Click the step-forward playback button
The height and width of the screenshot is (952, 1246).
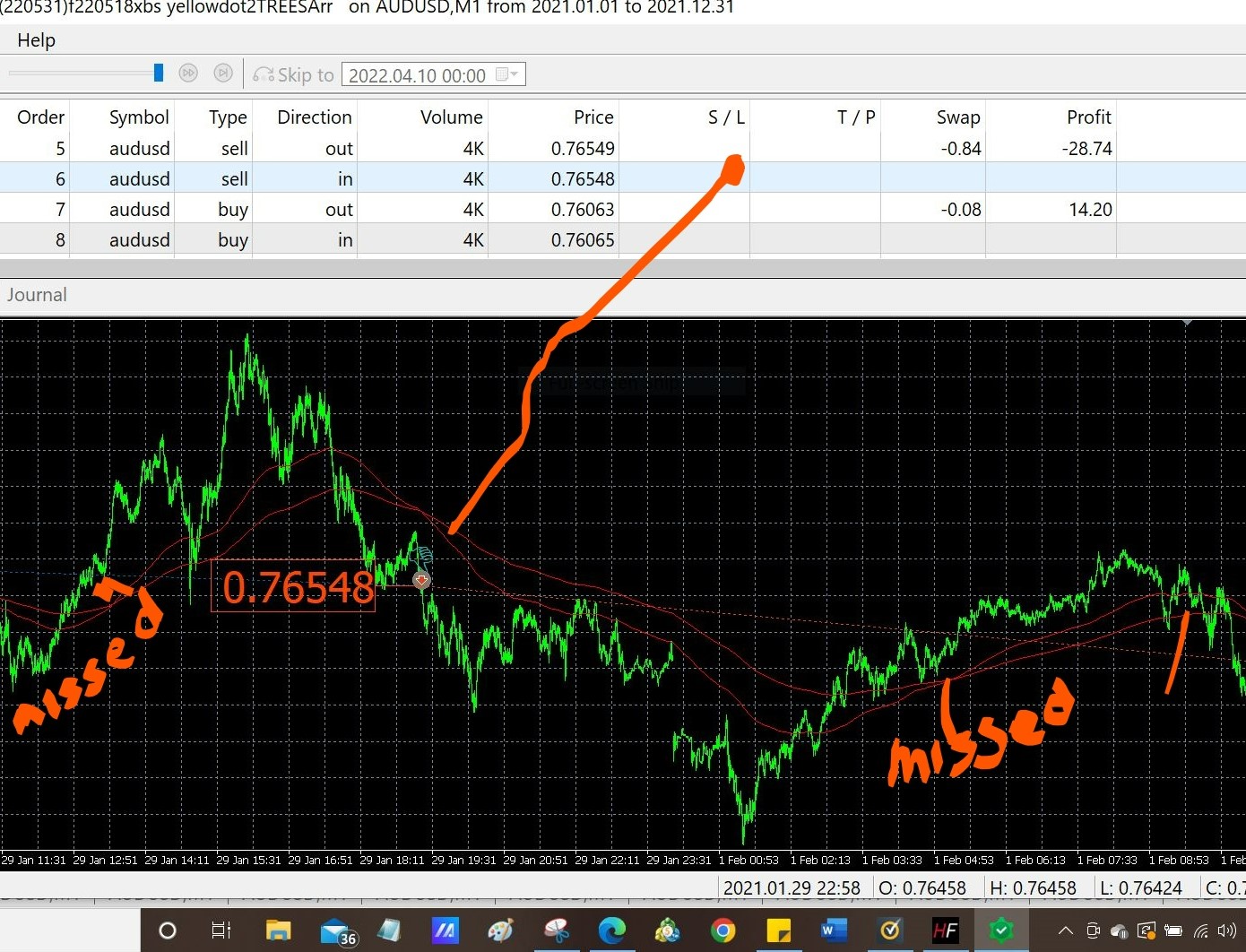tap(223, 74)
